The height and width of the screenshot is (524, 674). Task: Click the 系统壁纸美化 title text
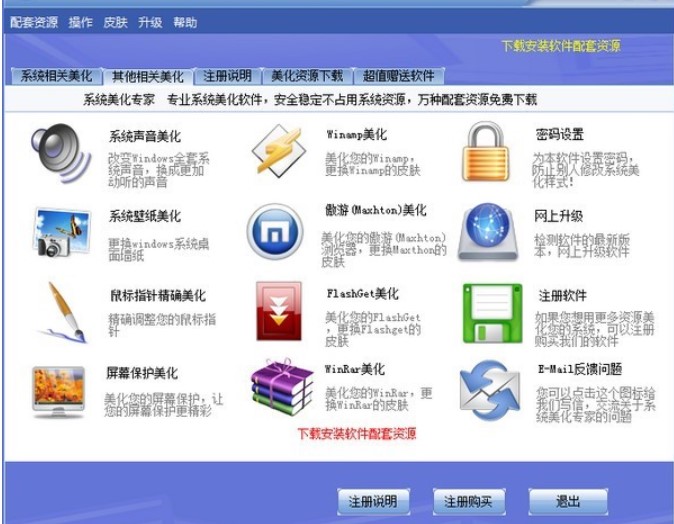tap(145, 216)
